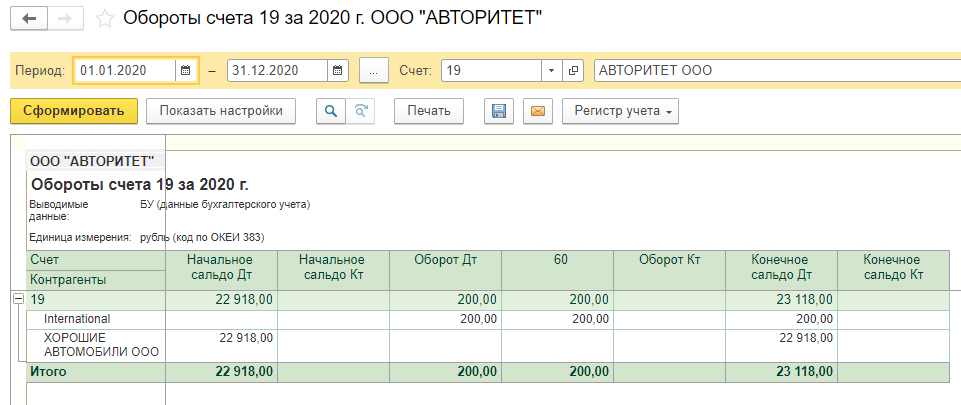Click the find next icon
961x405 pixels.
[360, 111]
